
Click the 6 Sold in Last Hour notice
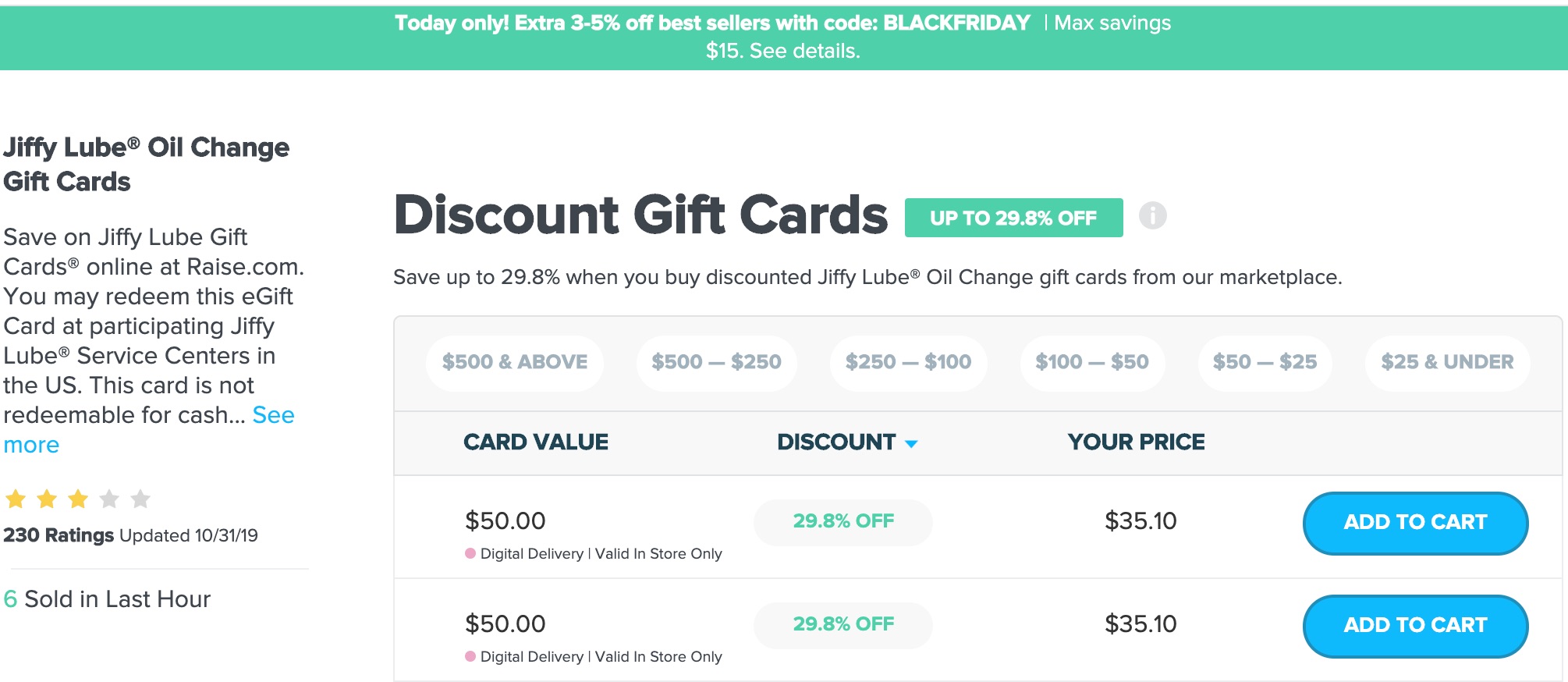pyautogui.click(x=107, y=599)
